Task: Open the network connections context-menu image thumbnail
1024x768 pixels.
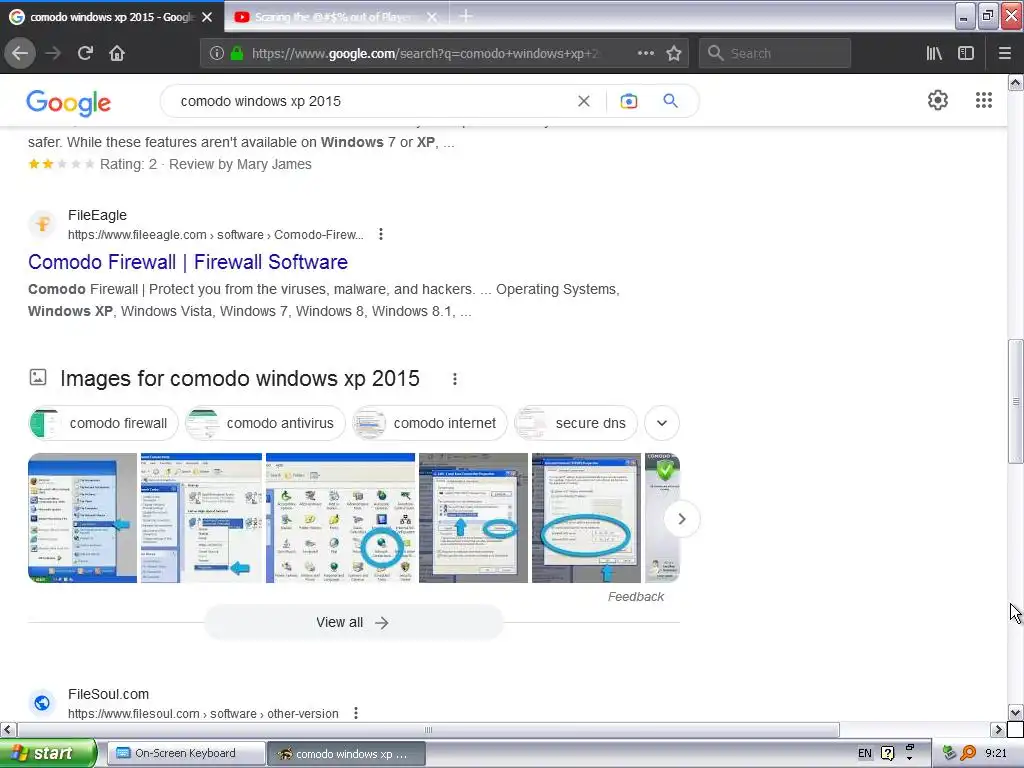Action: (x=201, y=518)
